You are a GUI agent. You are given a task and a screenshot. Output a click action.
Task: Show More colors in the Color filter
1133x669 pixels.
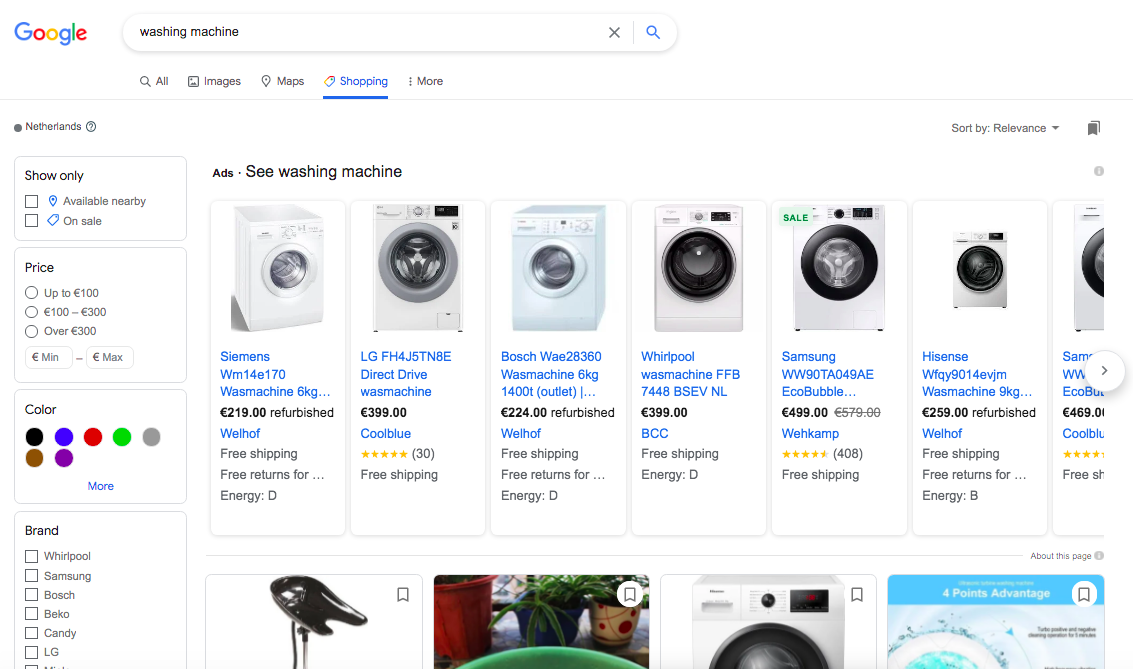pyautogui.click(x=100, y=486)
